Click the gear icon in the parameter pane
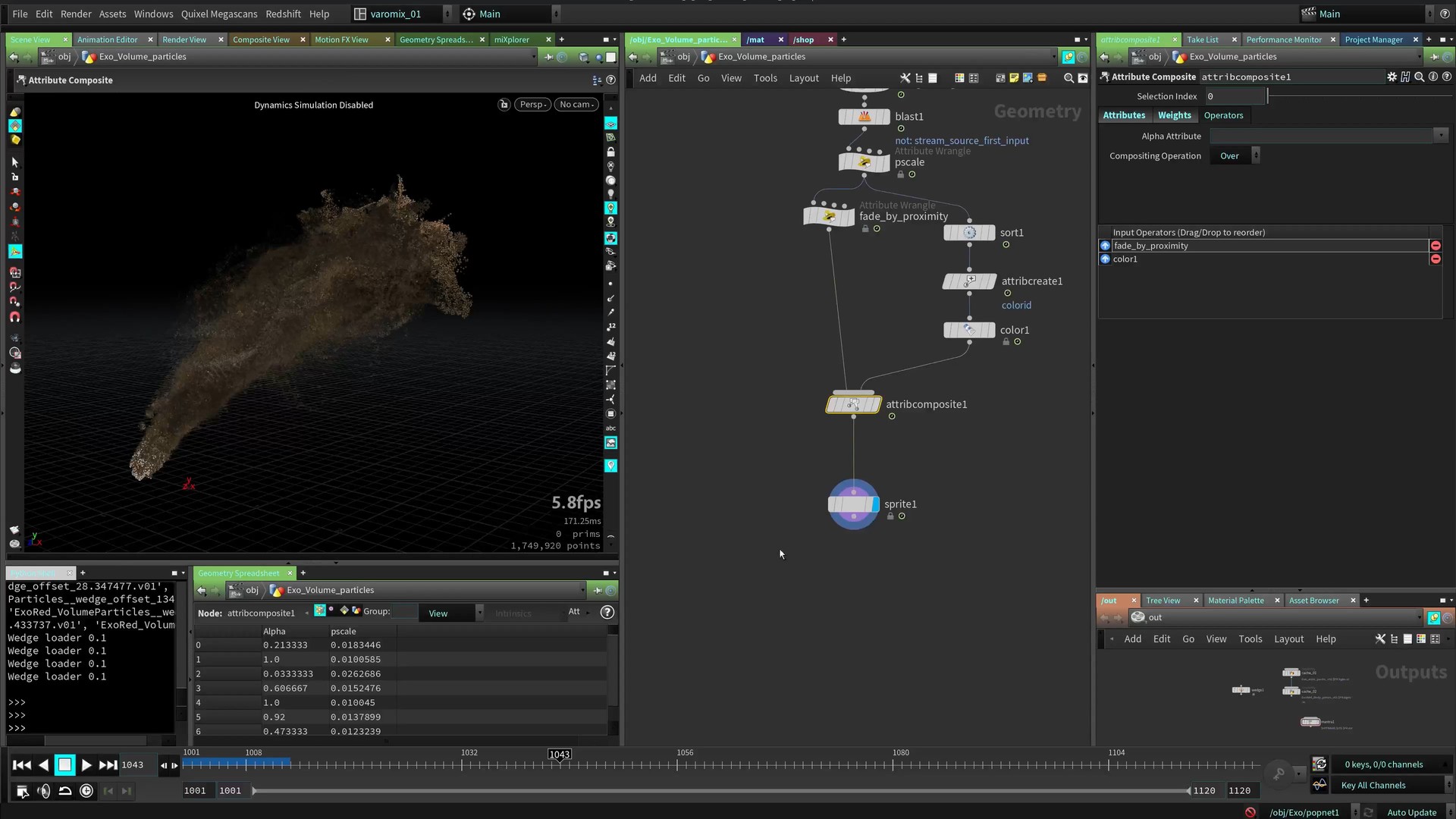1456x819 pixels. tap(1392, 77)
